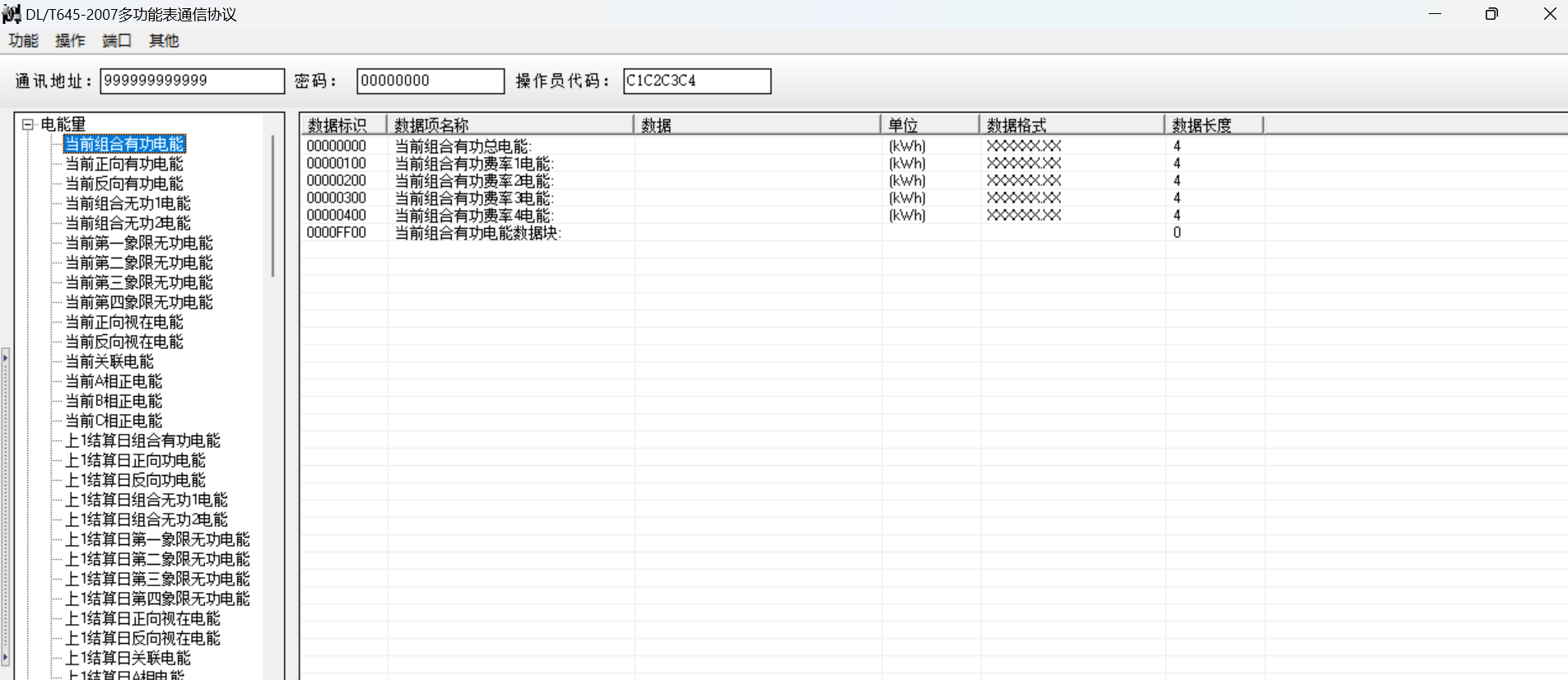Select 上1结算日正向视在电能 tree item
The image size is (1568, 680).
pyautogui.click(x=143, y=618)
